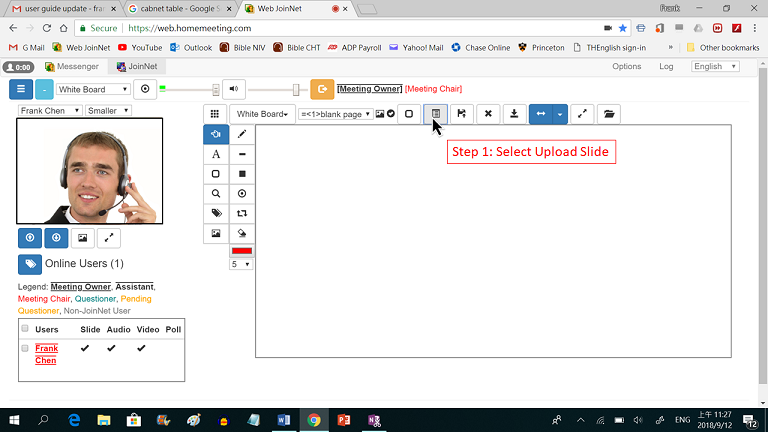Toggle the blue hamburger menu button
Screen dimensions: 768x432
click(21, 89)
